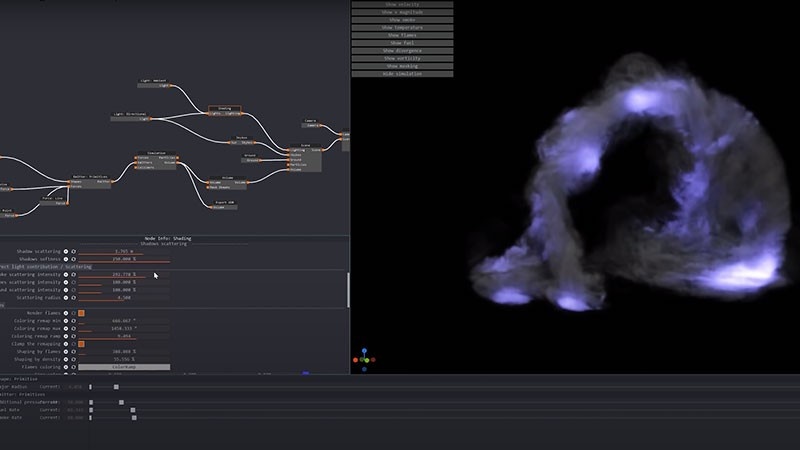Click the Show fuel button

[x=402, y=43]
